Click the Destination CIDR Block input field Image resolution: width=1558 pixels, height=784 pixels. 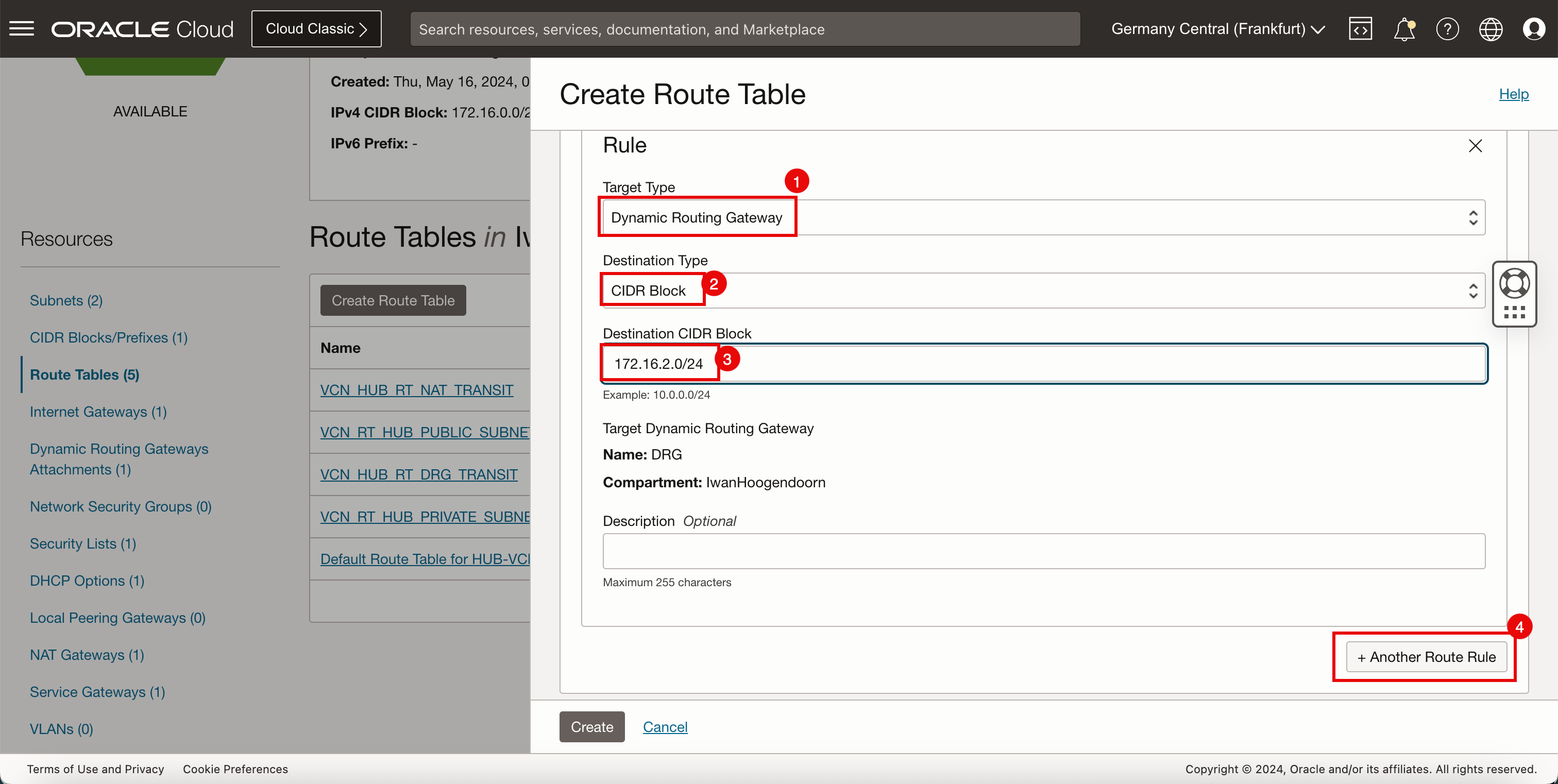coord(1044,363)
